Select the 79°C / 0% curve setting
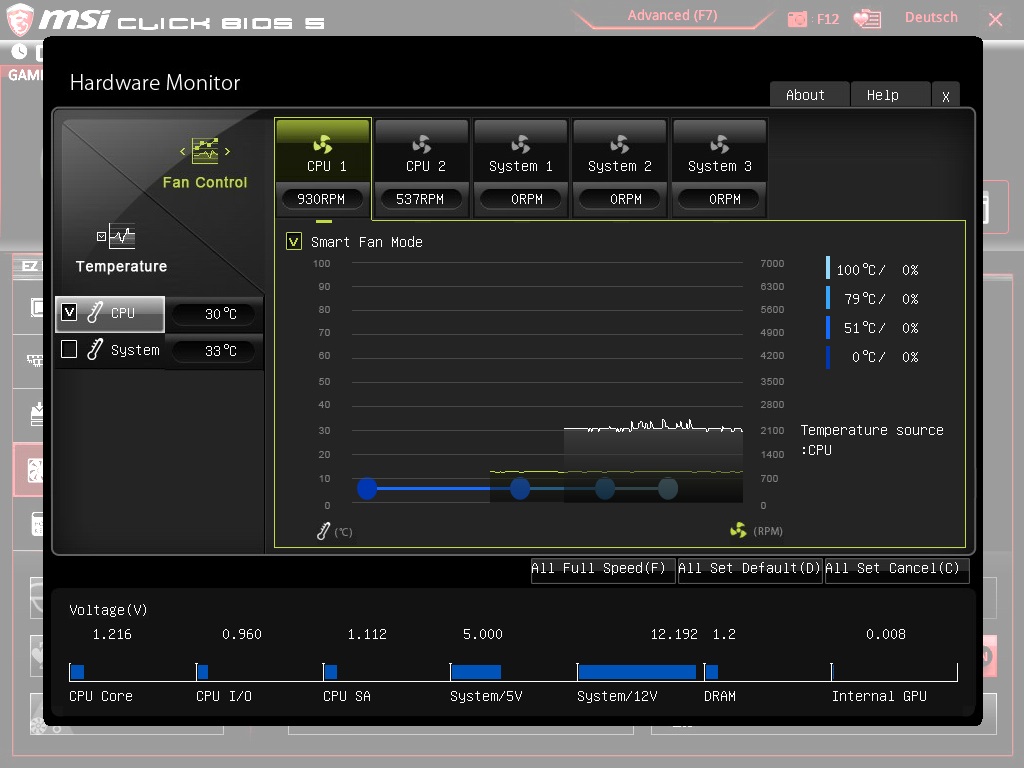The width and height of the screenshot is (1024, 768). [x=873, y=299]
